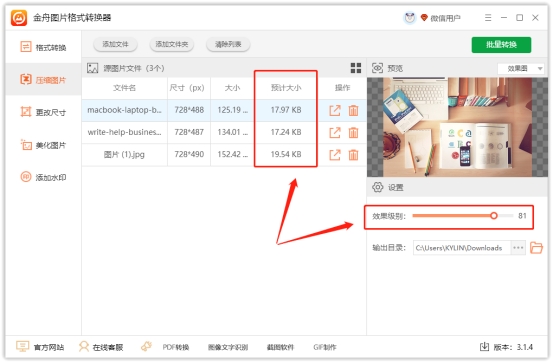Viewport: 553px width, 364px height.
Task: Click the 728*487 dimension cell
Action: (189, 132)
